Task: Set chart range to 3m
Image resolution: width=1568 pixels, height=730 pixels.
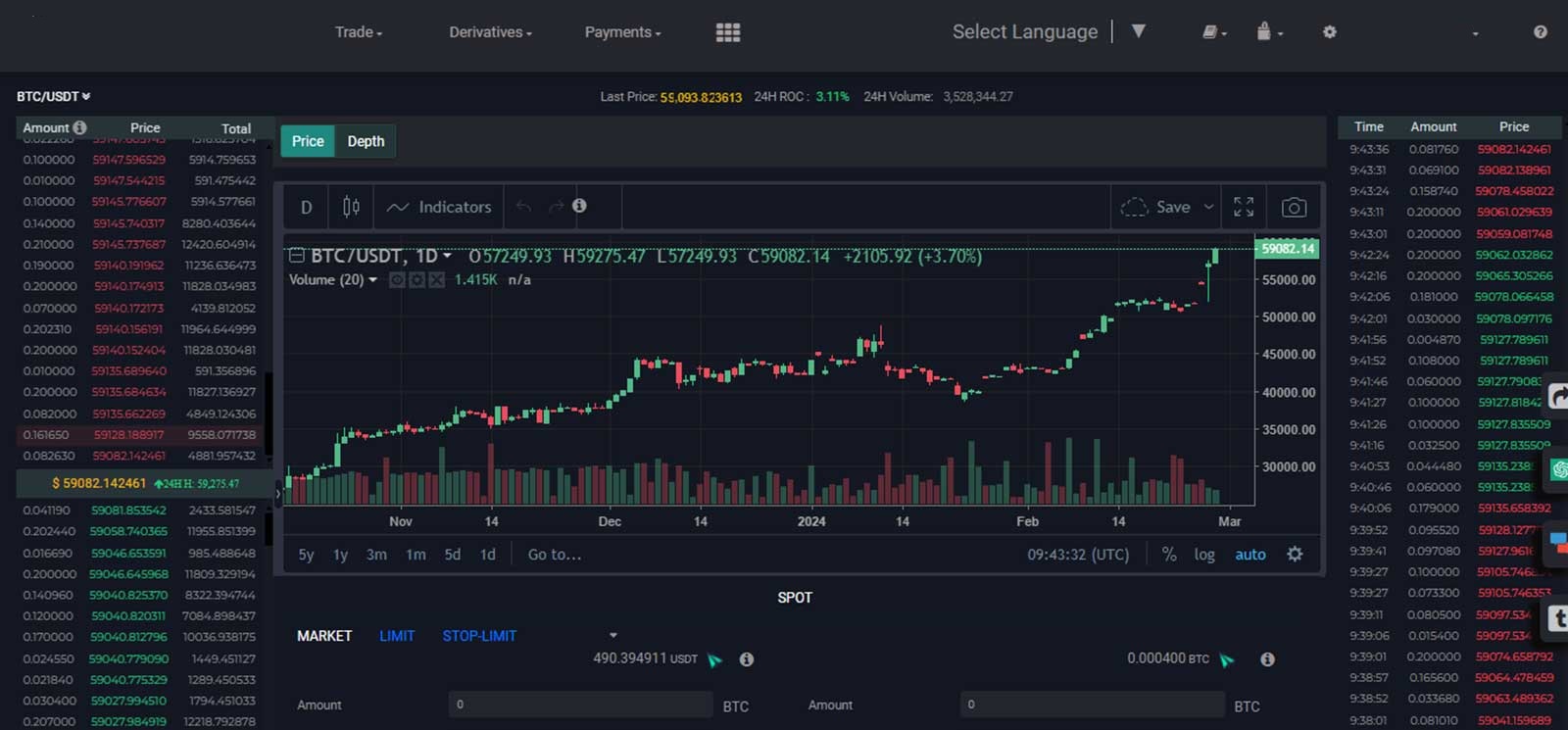Action: tap(376, 555)
